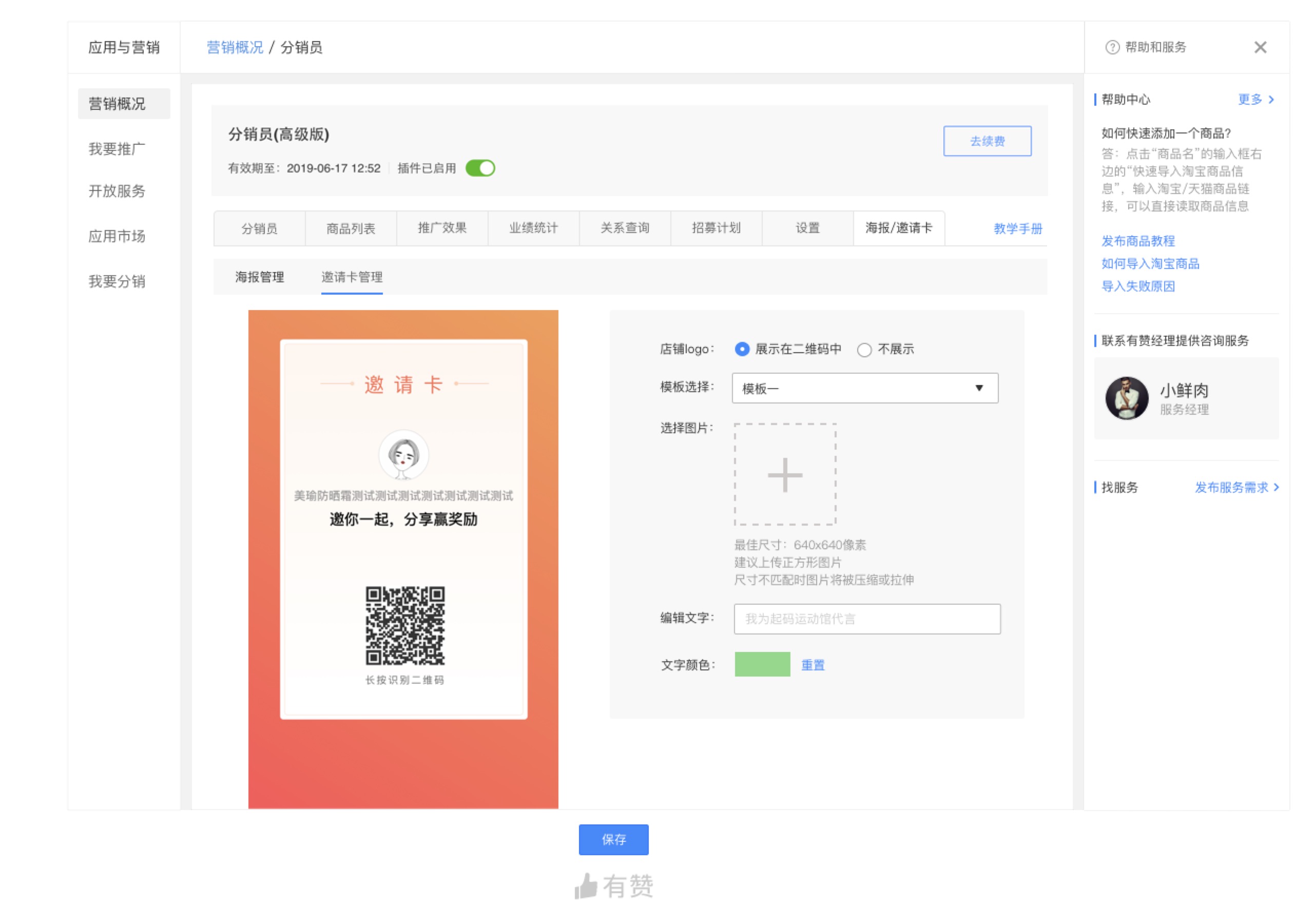Select the 海报/邀请卡 tab
This screenshot has width=1314, height=924.
(x=899, y=228)
